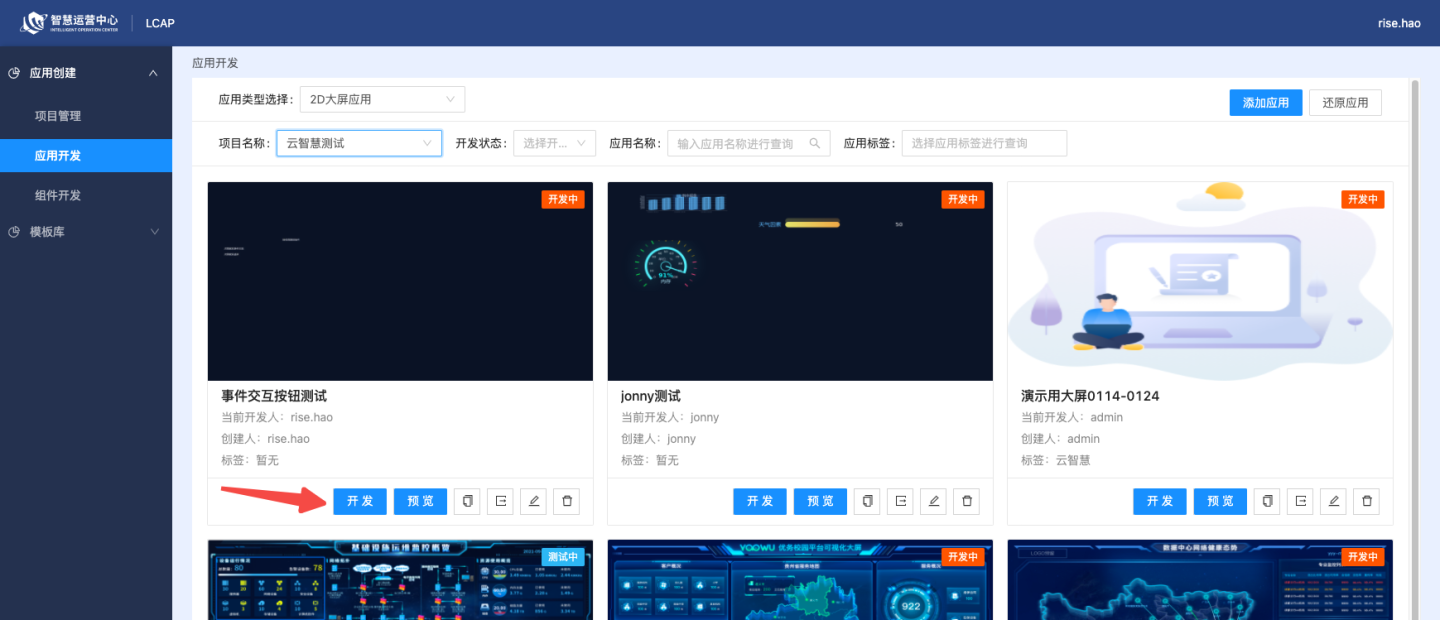Open the 开发状态 dropdown

point(555,143)
